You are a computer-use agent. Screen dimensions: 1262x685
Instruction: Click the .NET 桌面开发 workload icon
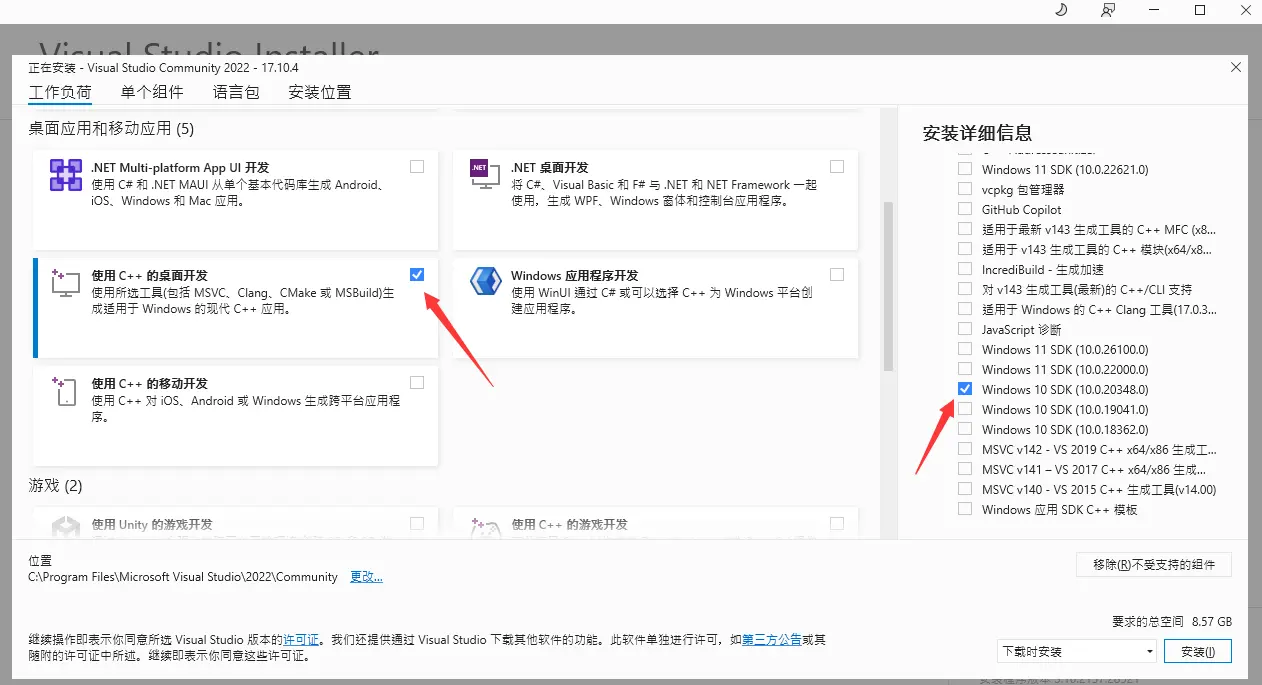[485, 175]
